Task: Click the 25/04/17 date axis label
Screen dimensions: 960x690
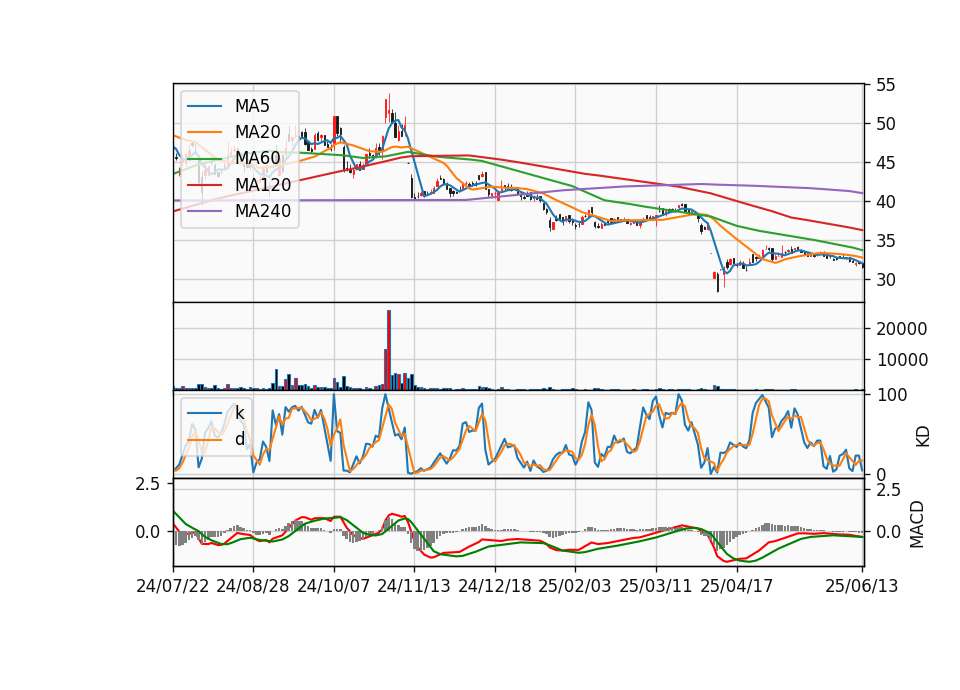Action: (737, 586)
